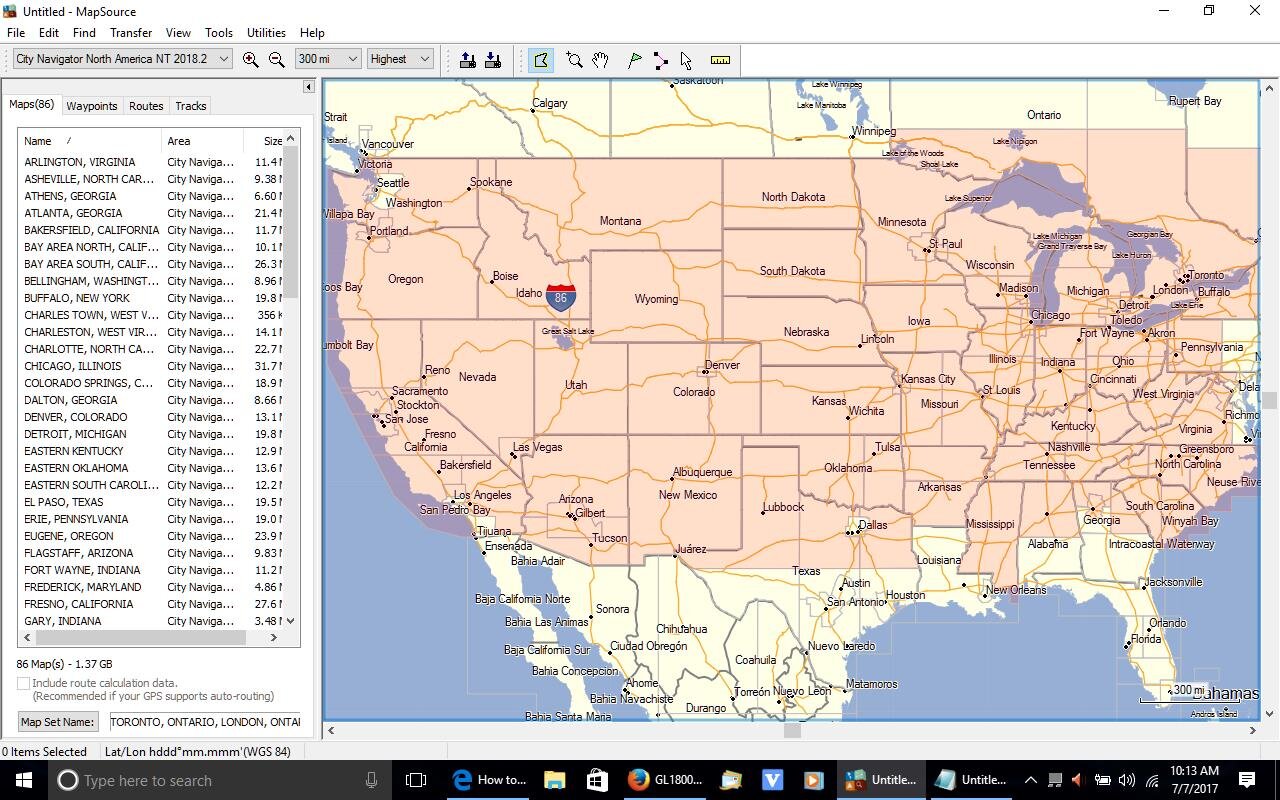This screenshot has width=1280, height=800.
Task: Click Receive From Device icon
Action: (x=493, y=60)
